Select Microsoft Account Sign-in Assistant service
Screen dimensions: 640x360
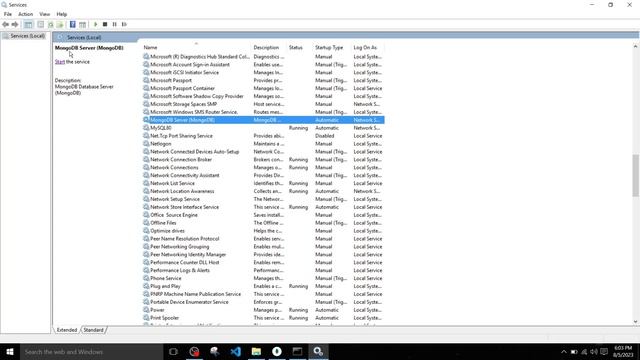pos(190,64)
